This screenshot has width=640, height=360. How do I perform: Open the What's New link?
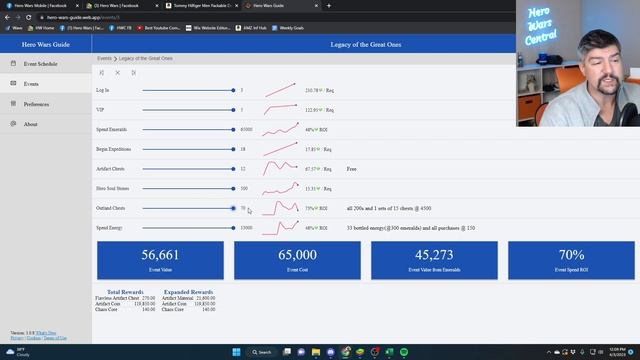(46, 333)
